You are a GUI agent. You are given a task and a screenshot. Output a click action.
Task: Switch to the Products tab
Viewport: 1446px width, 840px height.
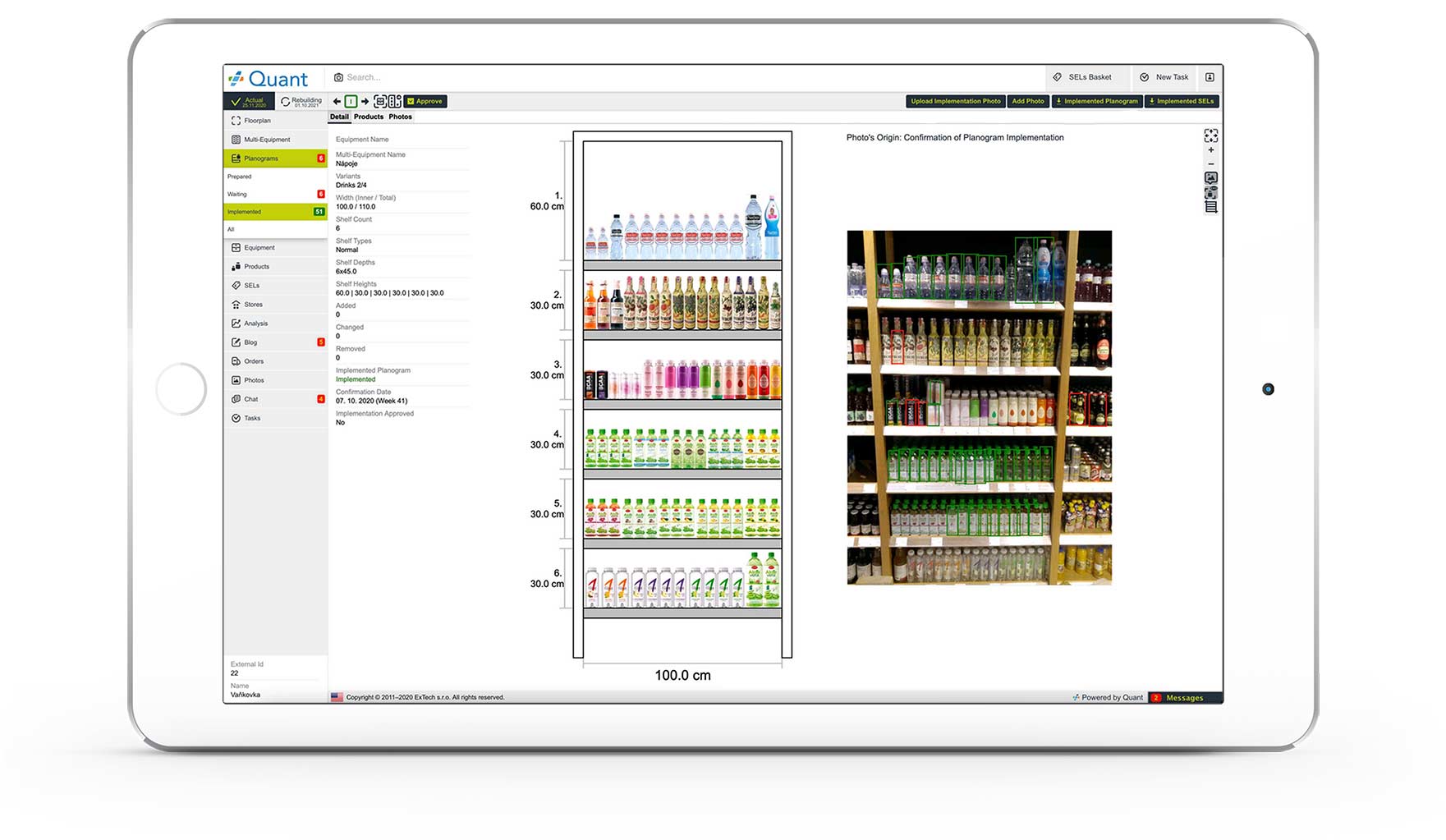click(369, 117)
